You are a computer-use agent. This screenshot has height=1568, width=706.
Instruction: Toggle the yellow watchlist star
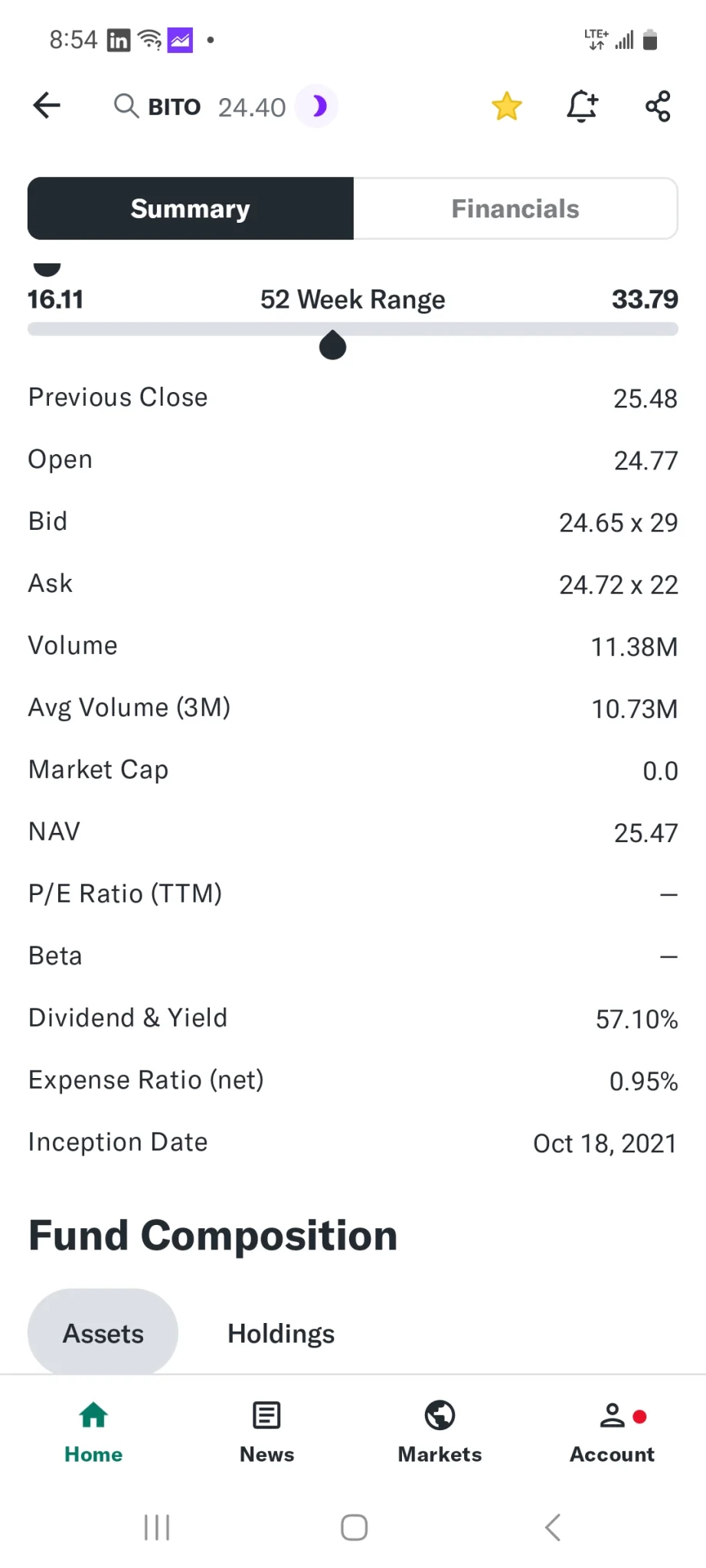(x=506, y=106)
